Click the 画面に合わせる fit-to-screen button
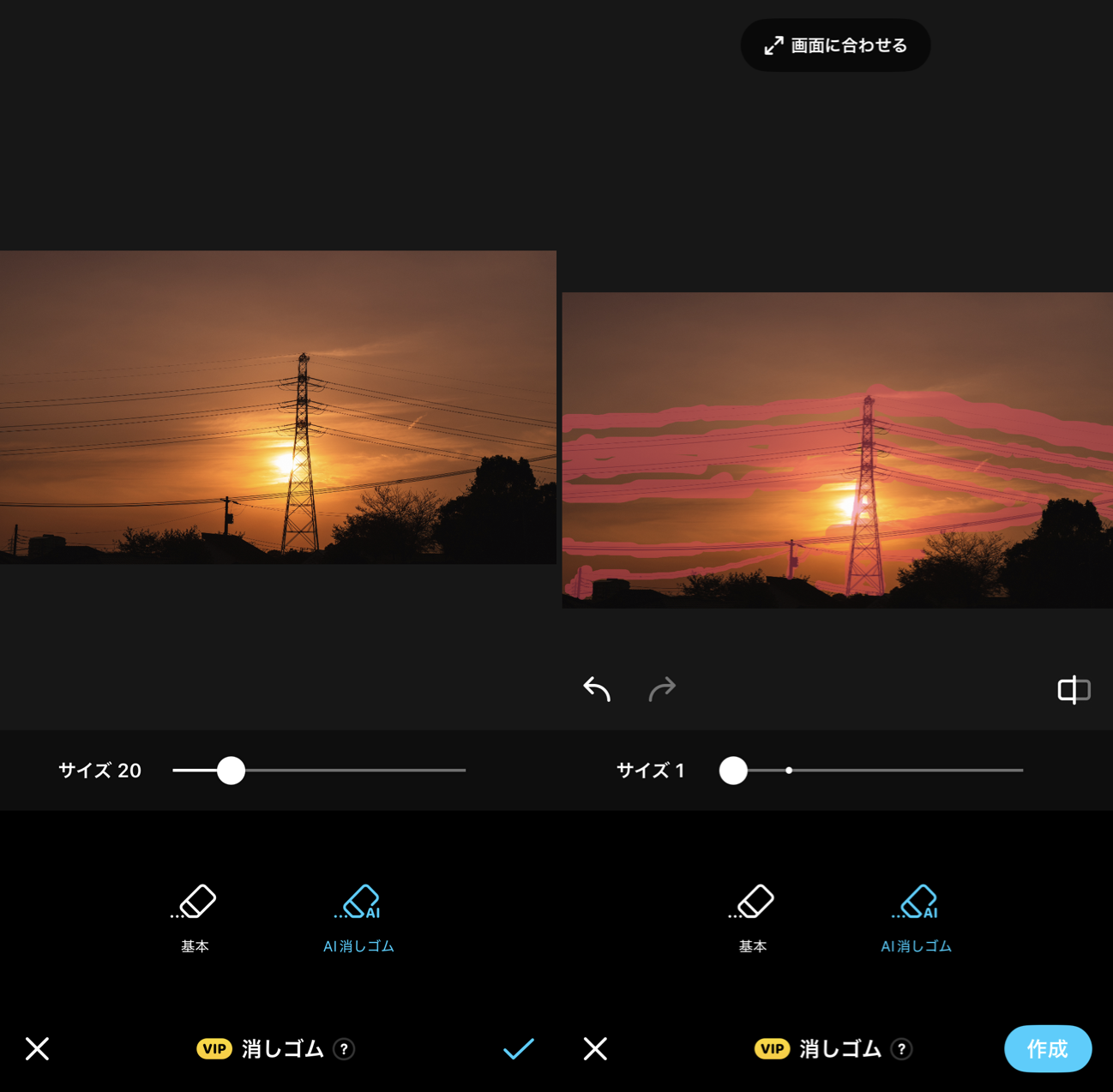This screenshot has height=1092, width=1113. pos(835,45)
